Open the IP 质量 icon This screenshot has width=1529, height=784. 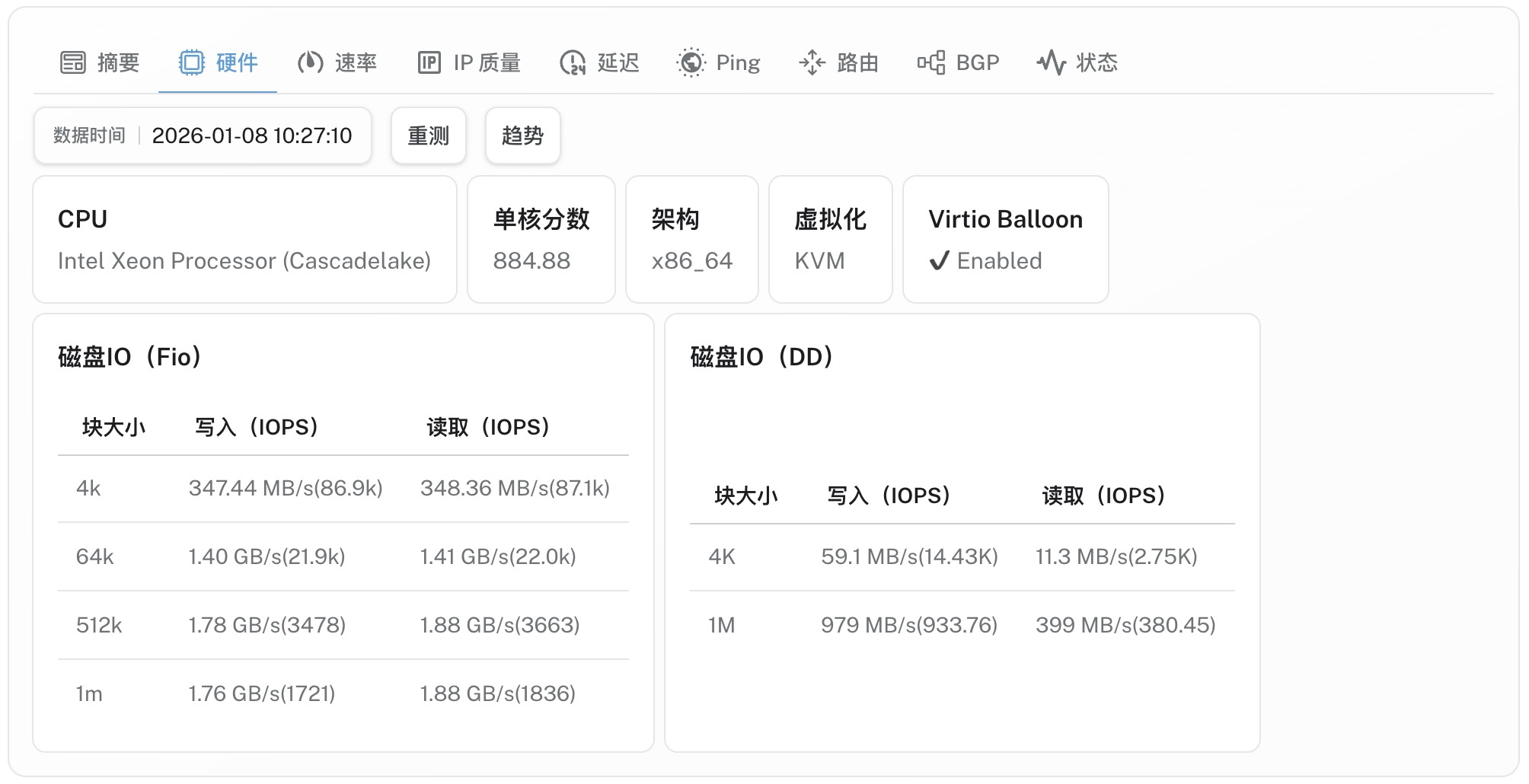point(430,63)
